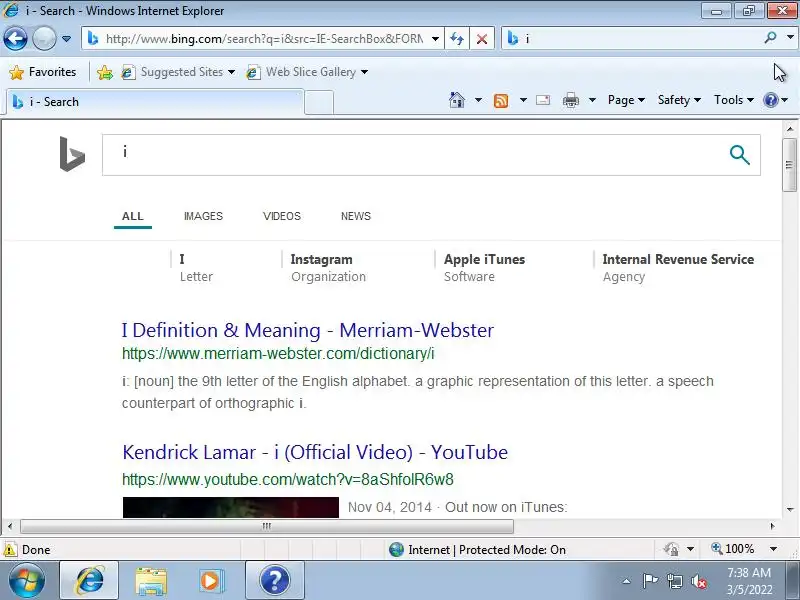The width and height of the screenshot is (800, 600).
Task: Open the Safety menu
Action: pos(679,100)
